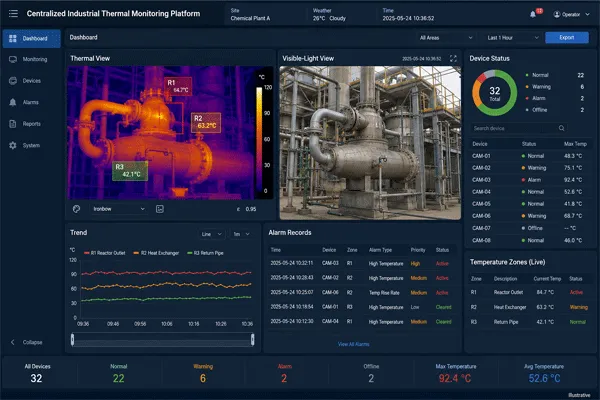Click the Alarms bell sidebar icon
The height and width of the screenshot is (400, 600).
click(x=13, y=102)
